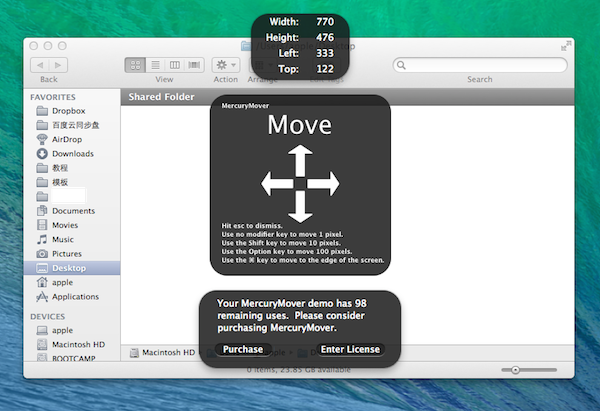Click the Dropbox folder icon
The width and height of the screenshot is (600, 411).
click(x=42, y=111)
